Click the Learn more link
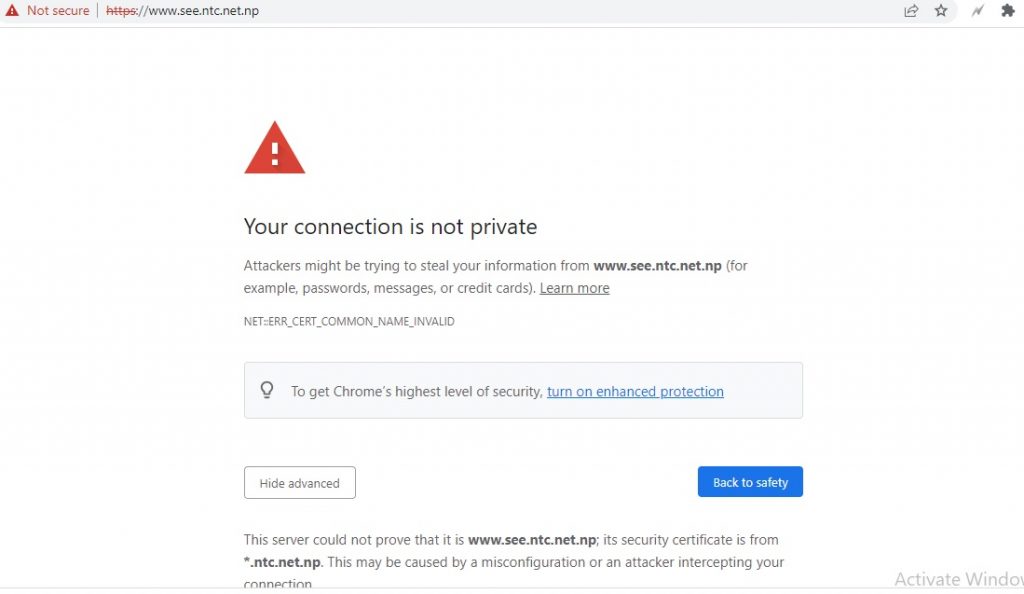Image resolution: width=1024 pixels, height=594 pixels. coord(574,288)
